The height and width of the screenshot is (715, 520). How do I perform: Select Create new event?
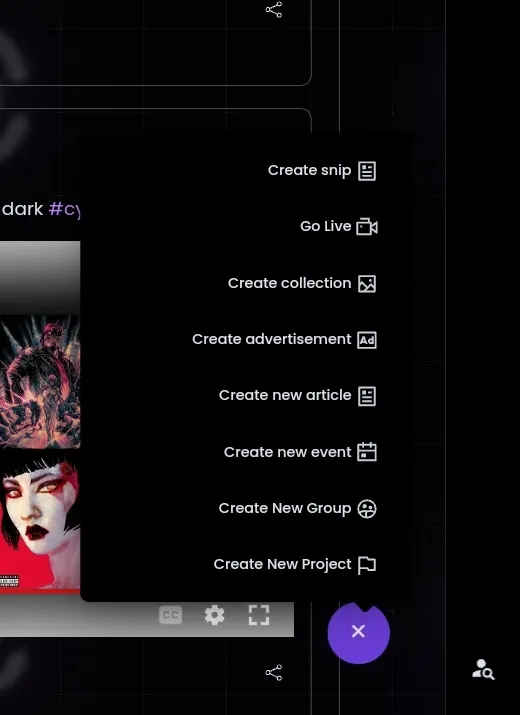[x=300, y=452]
